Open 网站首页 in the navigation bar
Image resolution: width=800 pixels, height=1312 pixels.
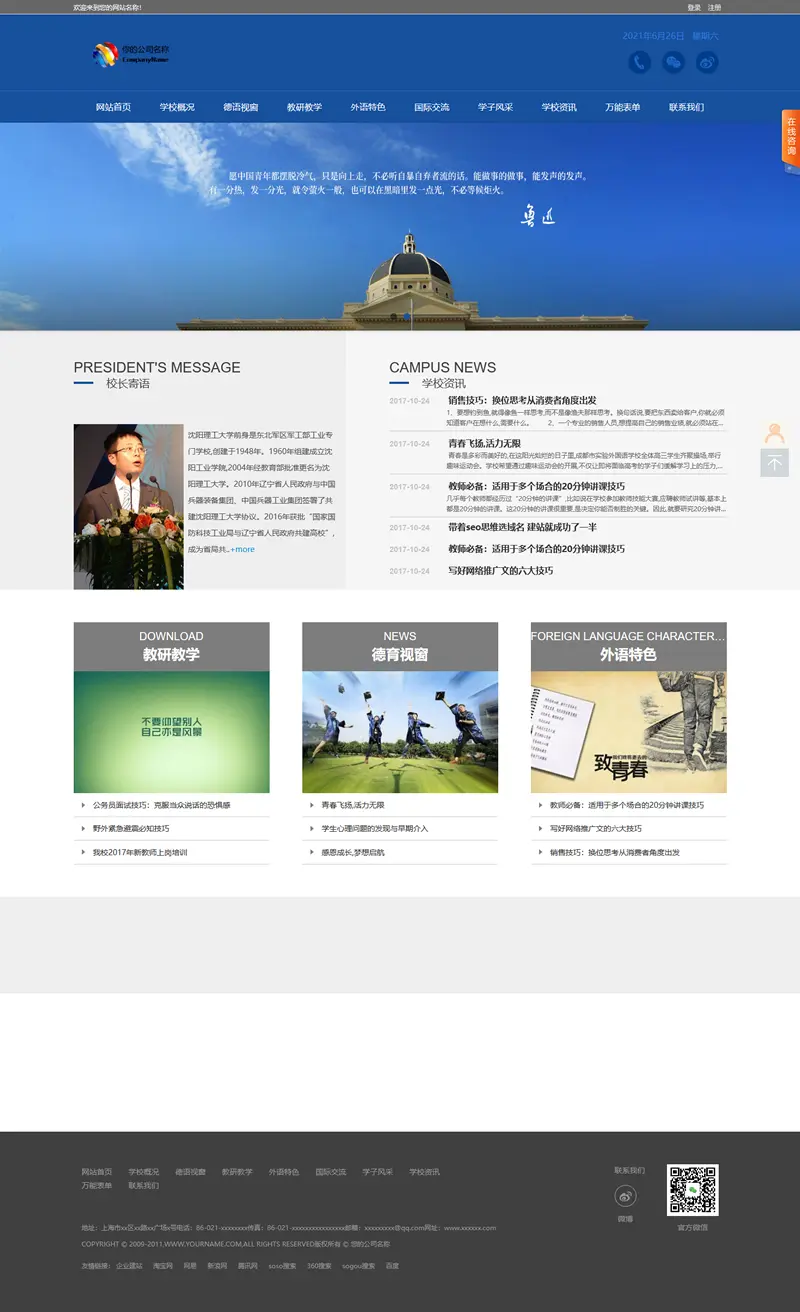(113, 107)
